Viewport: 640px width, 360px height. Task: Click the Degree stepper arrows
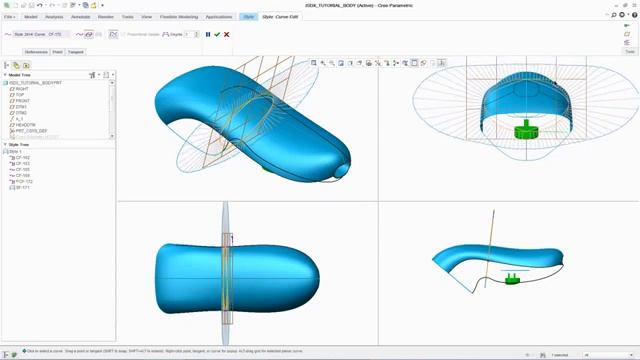pos(197,34)
